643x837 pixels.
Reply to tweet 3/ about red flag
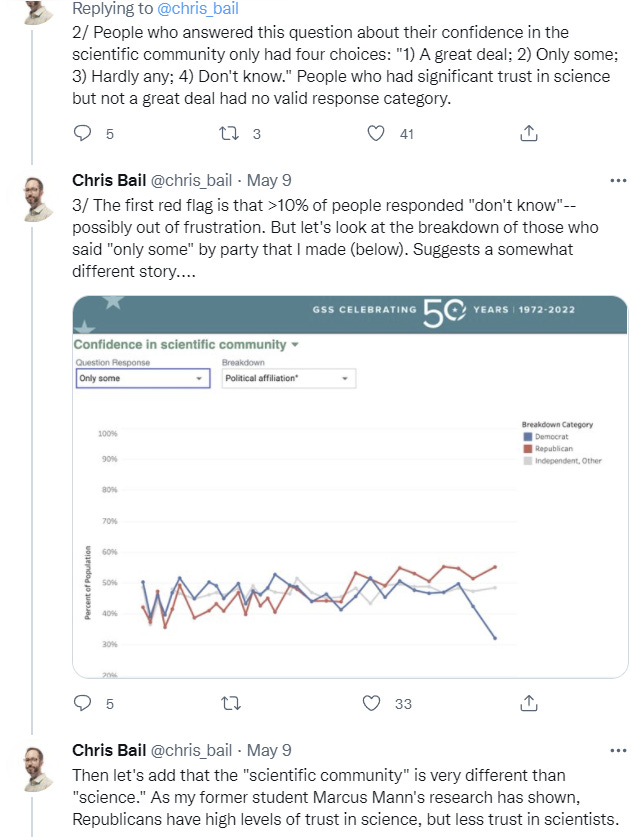coord(82,703)
